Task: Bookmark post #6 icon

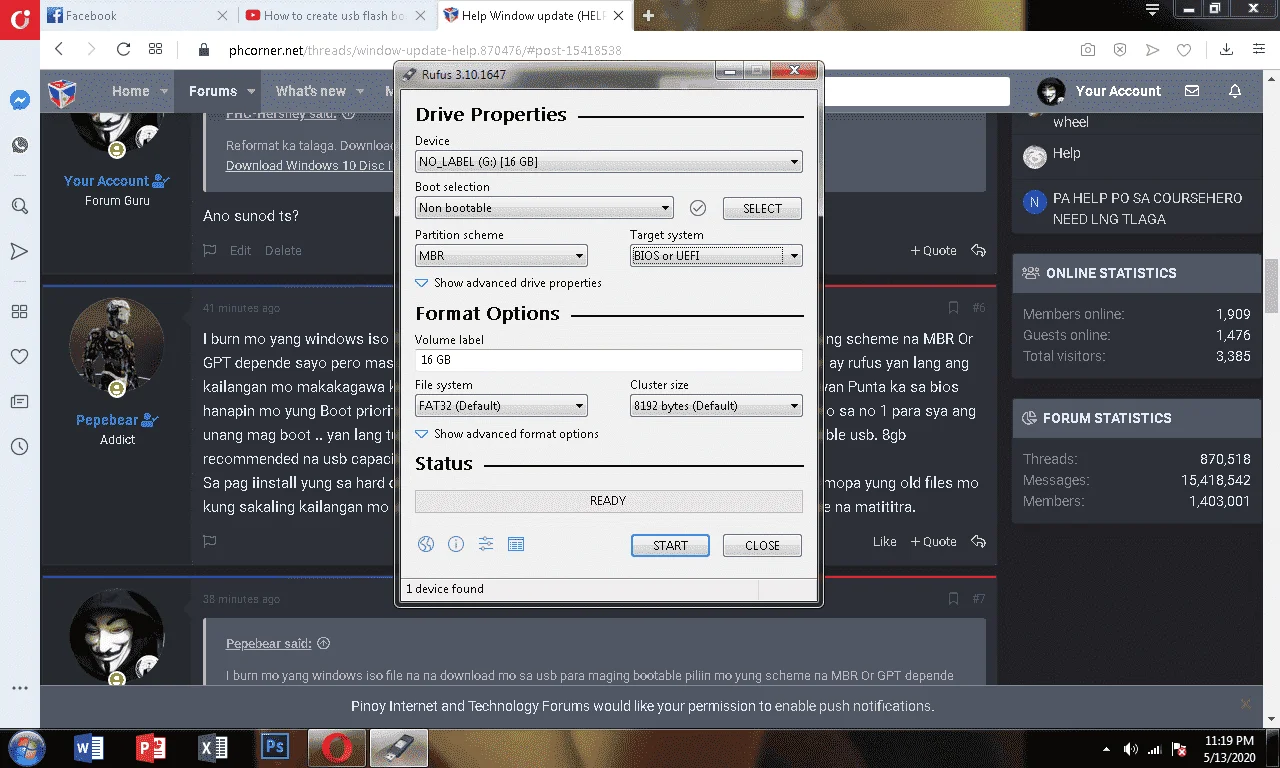Action: point(953,308)
